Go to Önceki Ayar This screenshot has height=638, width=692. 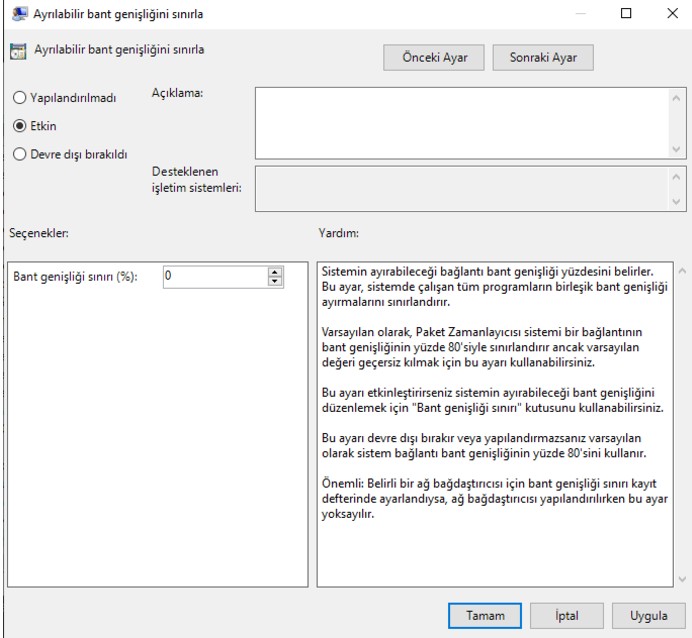433,57
